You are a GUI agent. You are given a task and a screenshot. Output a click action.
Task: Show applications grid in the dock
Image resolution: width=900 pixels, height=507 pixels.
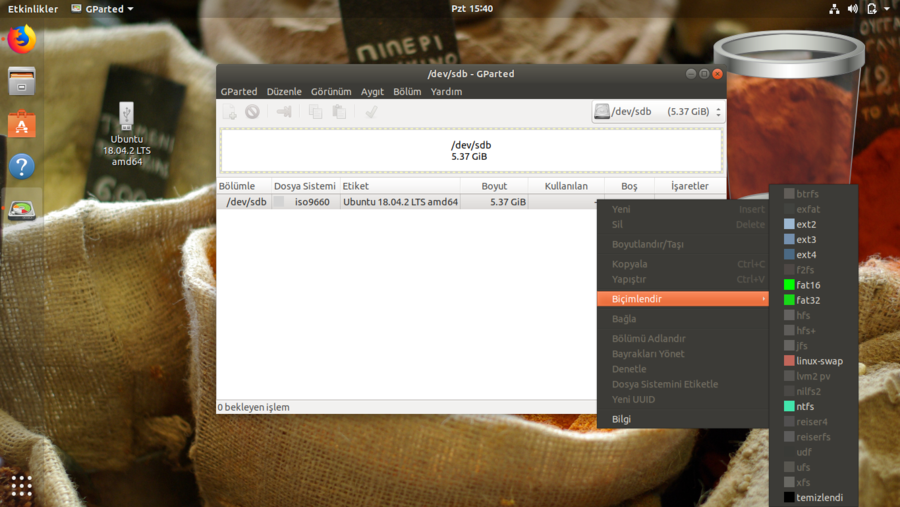coord(22,486)
